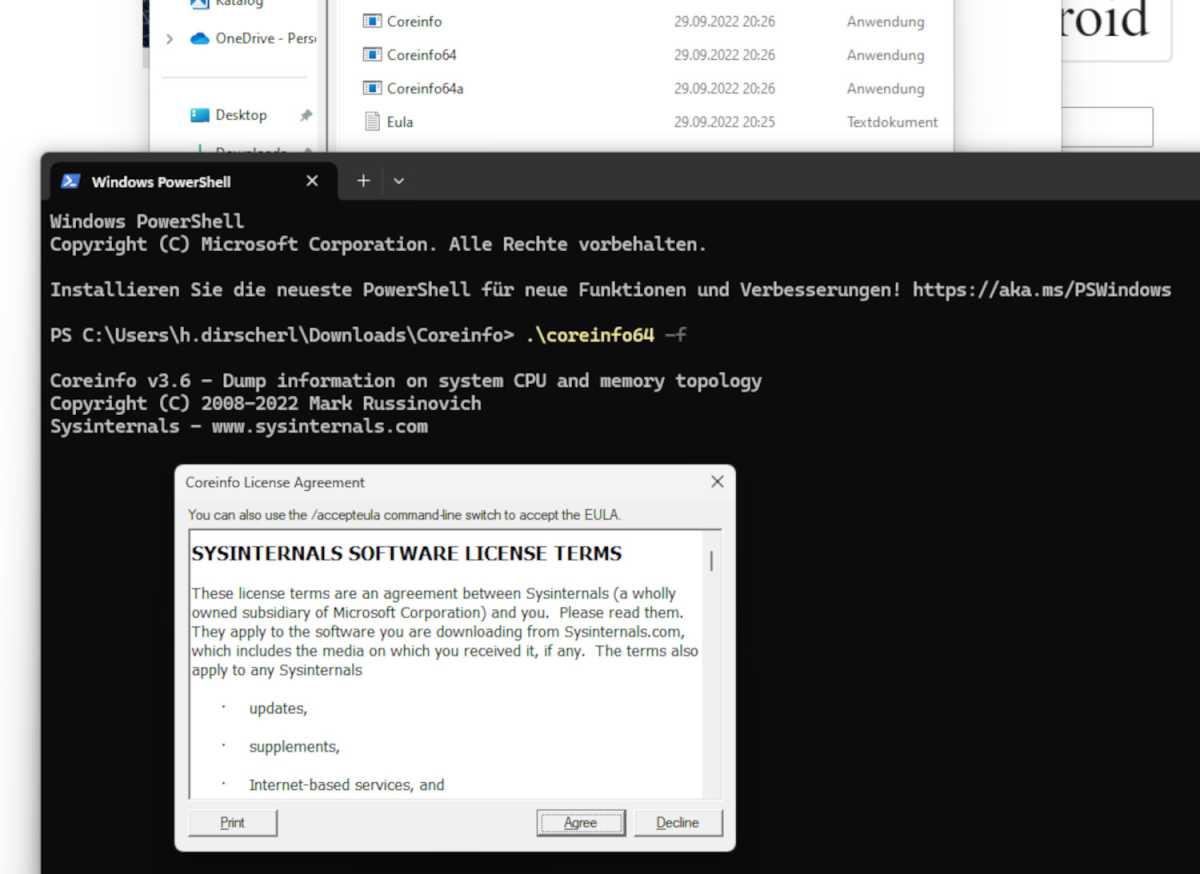
Task: Click the 'Internet-based services, and' line
Action: (x=347, y=785)
